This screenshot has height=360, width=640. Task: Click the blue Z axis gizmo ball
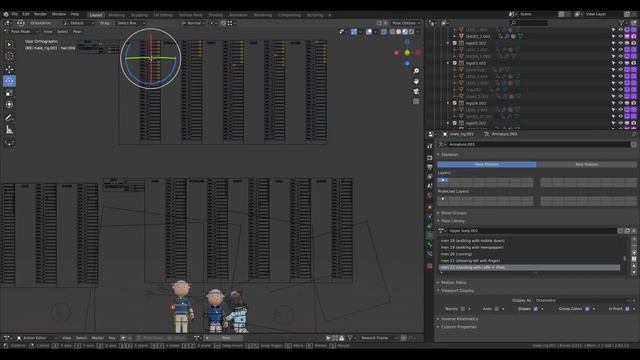(x=407, y=63)
